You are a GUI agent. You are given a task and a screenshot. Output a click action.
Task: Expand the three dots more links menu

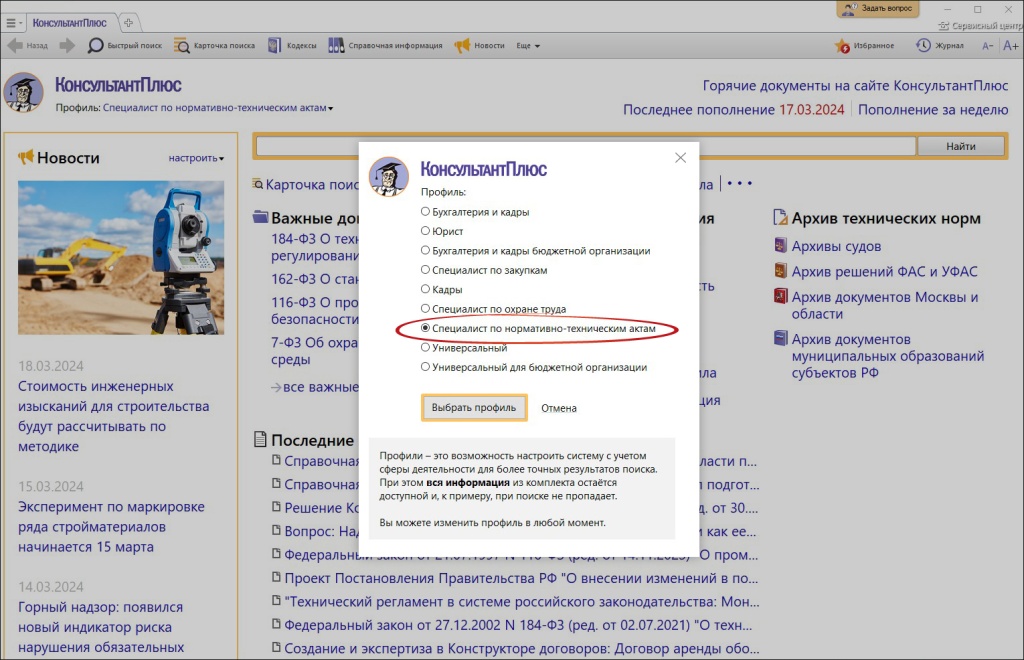[x=740, y=183]
